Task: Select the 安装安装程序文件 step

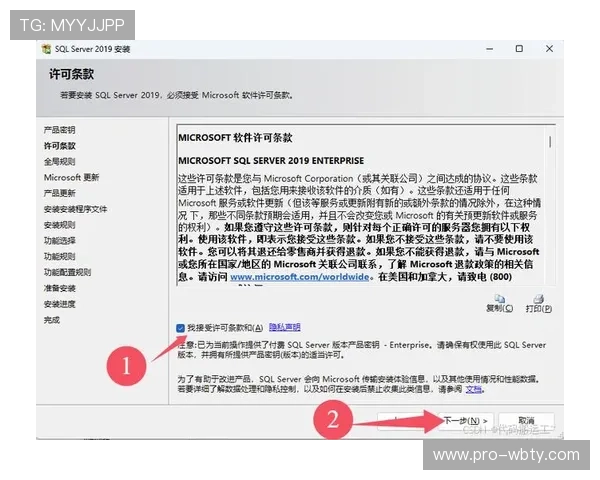Action: pos(75,209)
